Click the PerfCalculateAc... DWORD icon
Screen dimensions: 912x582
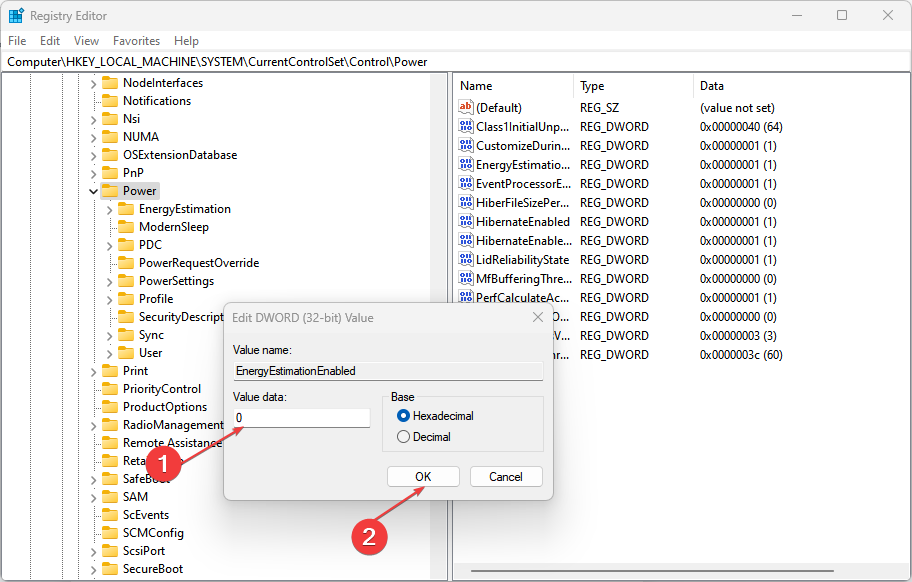466,297
